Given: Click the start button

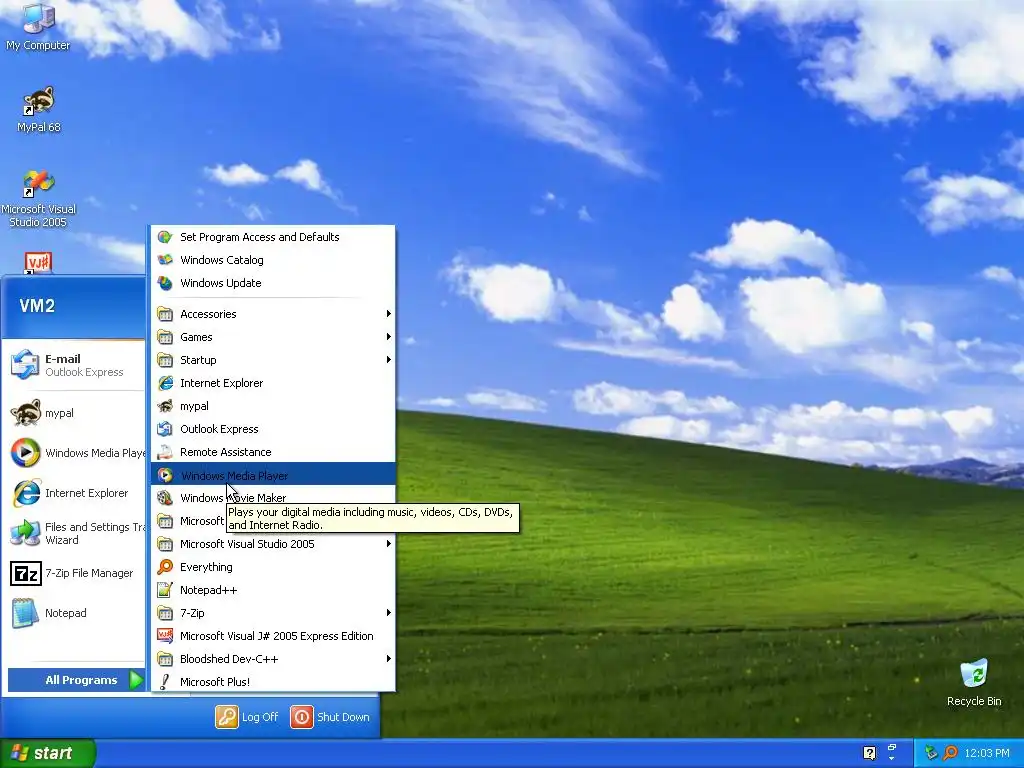Looking at the screenshot, I should tap(48, 753).
